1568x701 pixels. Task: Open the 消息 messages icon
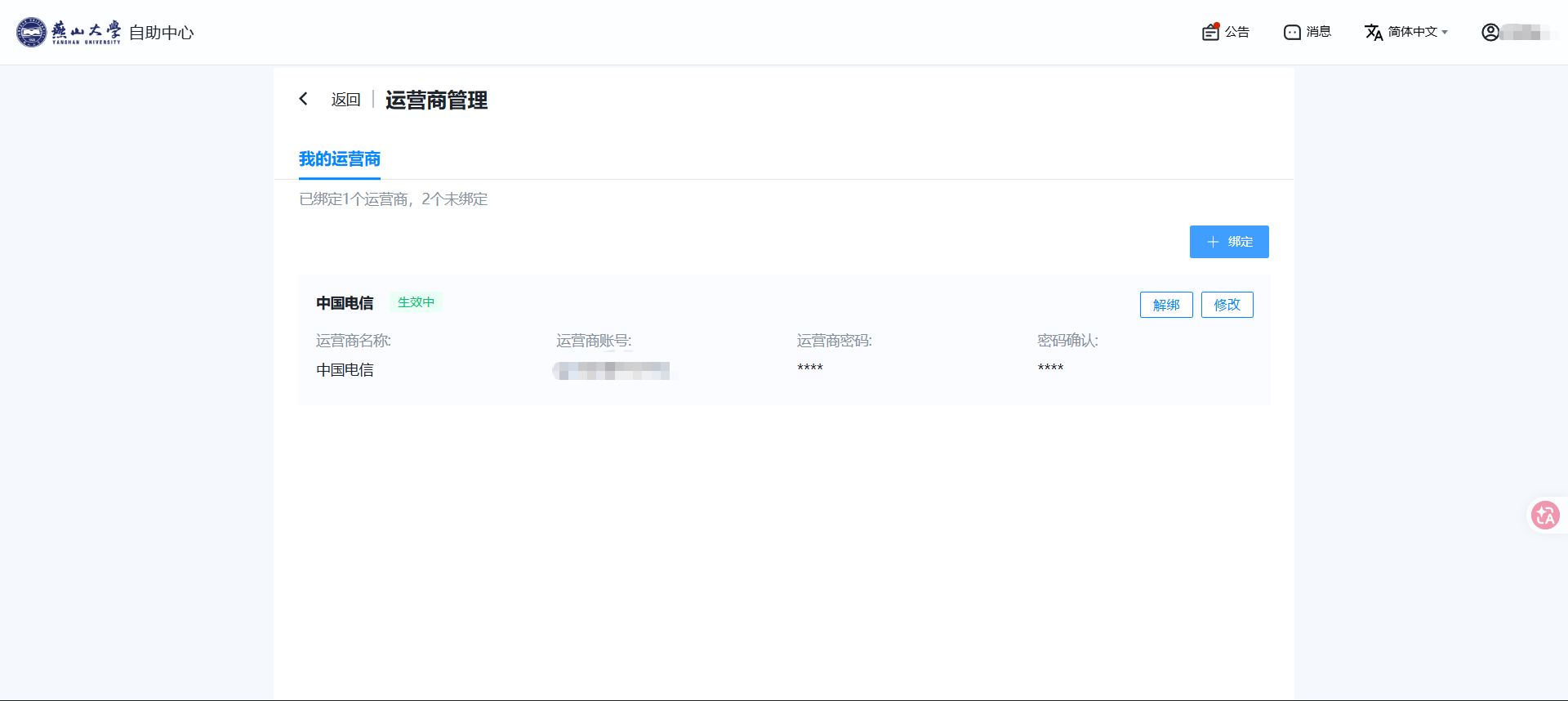coord(1292,32)
